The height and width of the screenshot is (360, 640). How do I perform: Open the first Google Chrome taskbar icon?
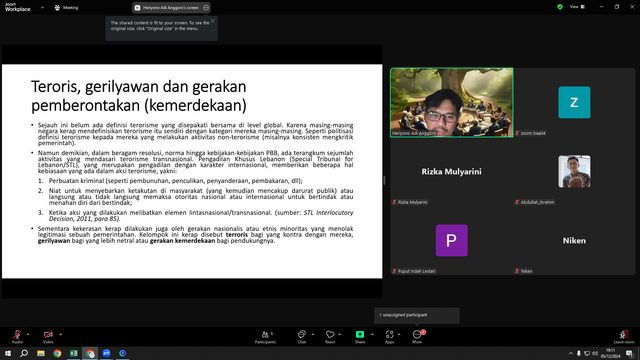(57, 353)
